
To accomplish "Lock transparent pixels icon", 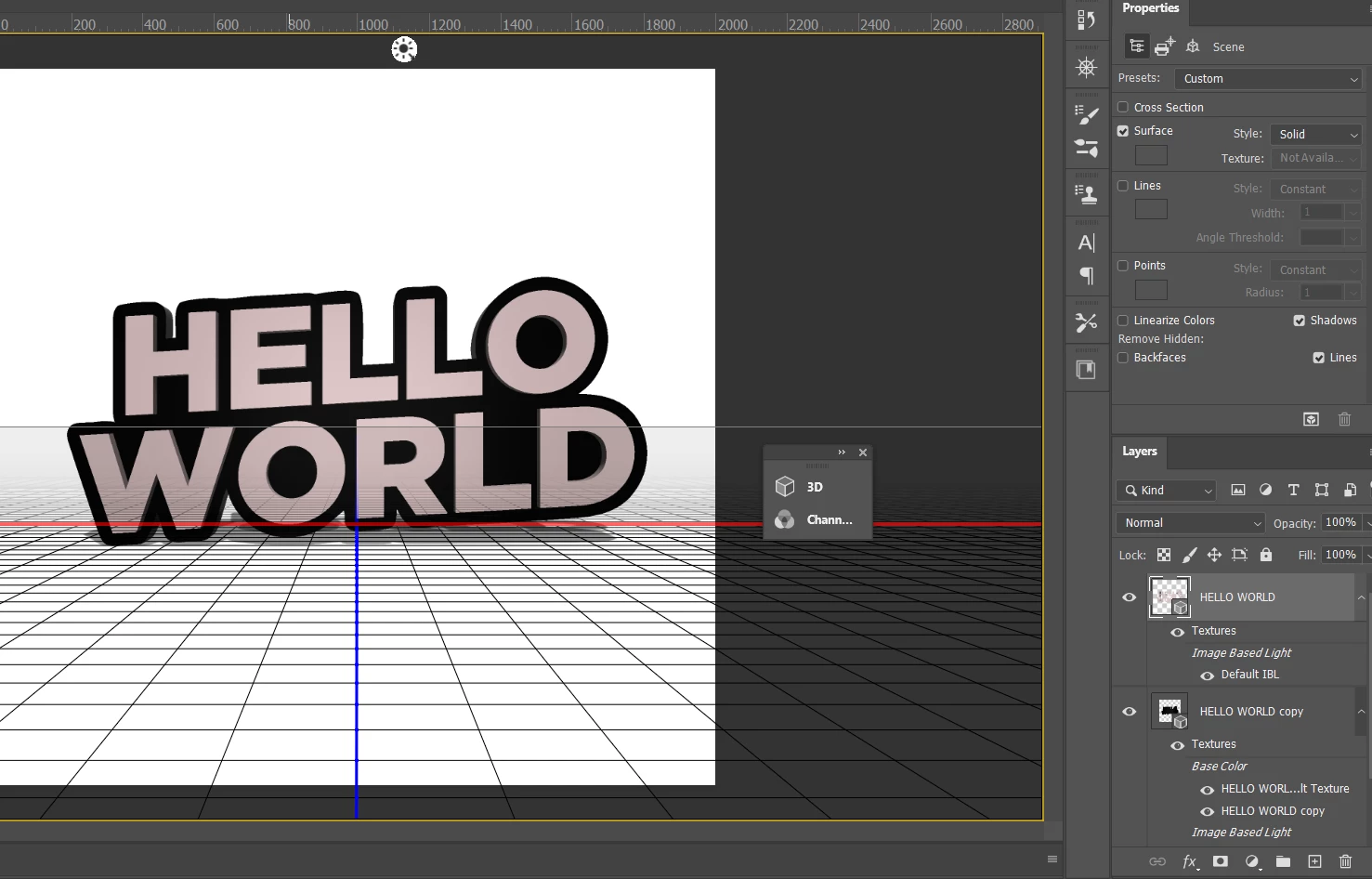I will 1164,555.
